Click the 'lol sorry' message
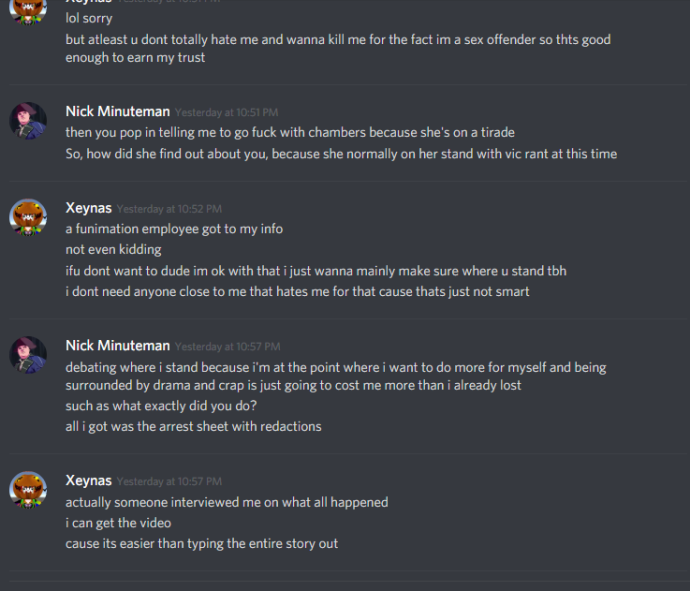 pyautogui.click(x=89, y=18)
